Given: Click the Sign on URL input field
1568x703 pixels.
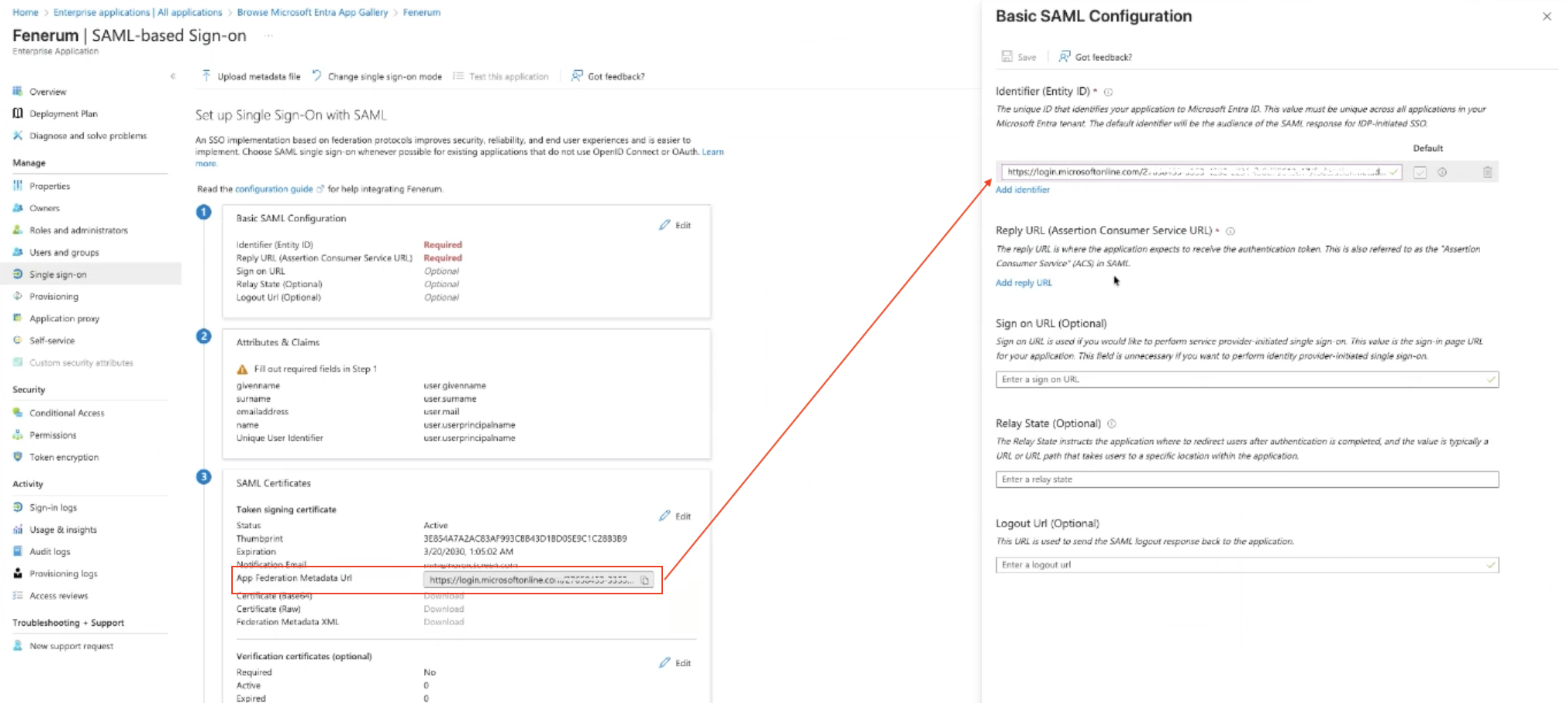Looking at the screenshot, I should pyautogui.click(x=1241, y=379).
